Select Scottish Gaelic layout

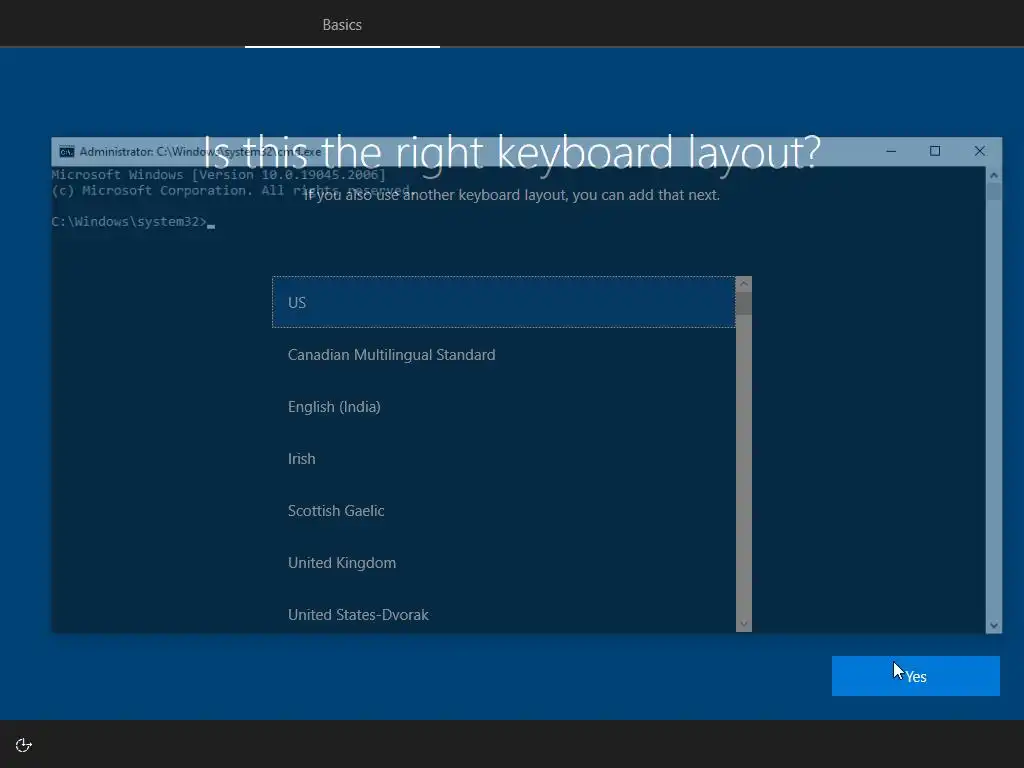coord(504,511)
